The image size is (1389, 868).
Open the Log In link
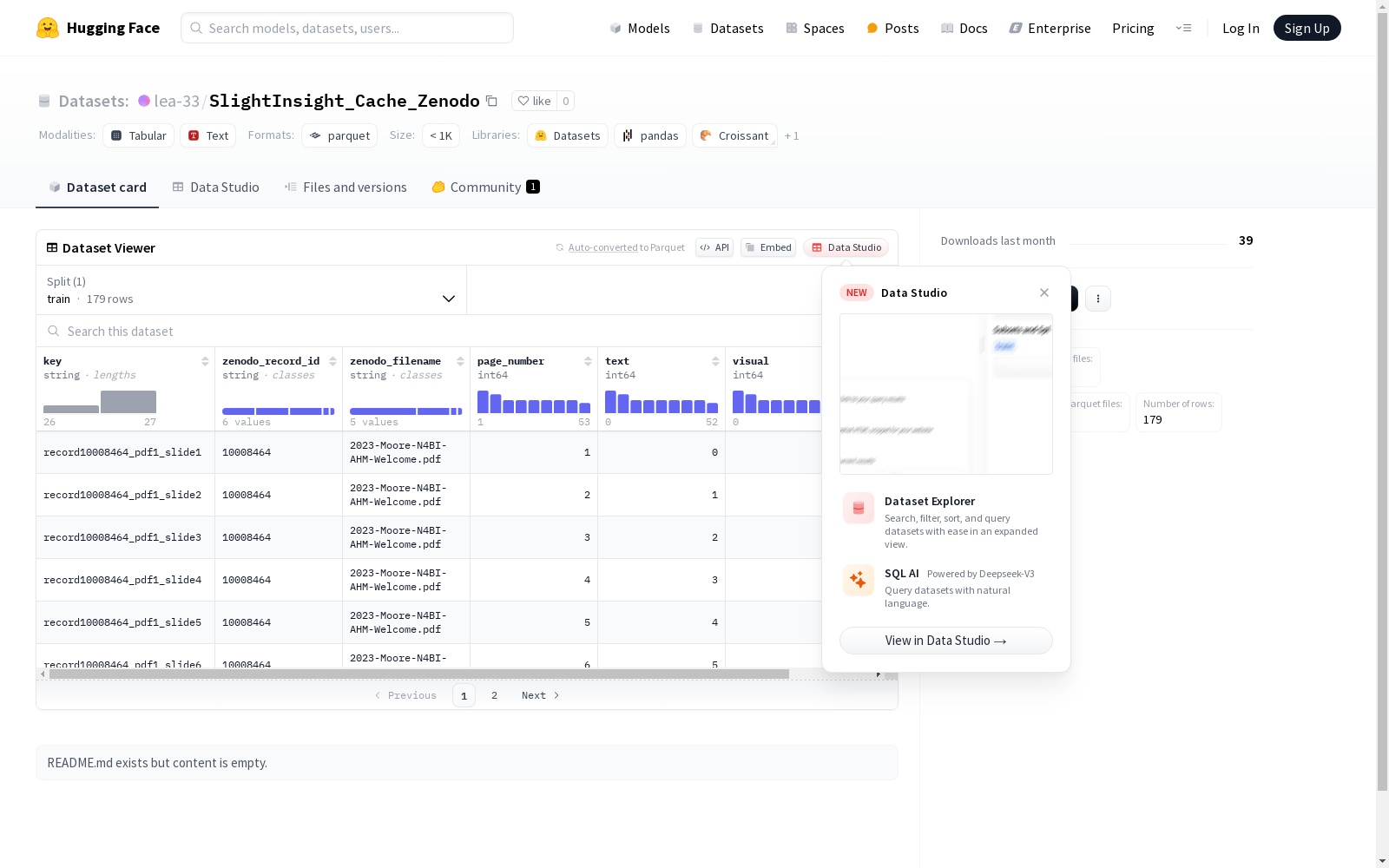click(1241, 28)
